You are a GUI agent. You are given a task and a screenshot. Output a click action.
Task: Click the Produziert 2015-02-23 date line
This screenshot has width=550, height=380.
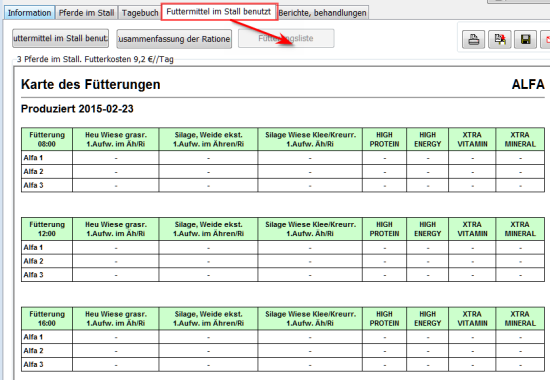(77, 109)
